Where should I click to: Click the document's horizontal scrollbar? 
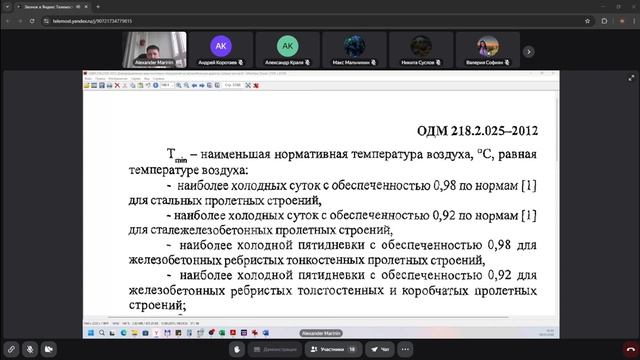(308, 317)
